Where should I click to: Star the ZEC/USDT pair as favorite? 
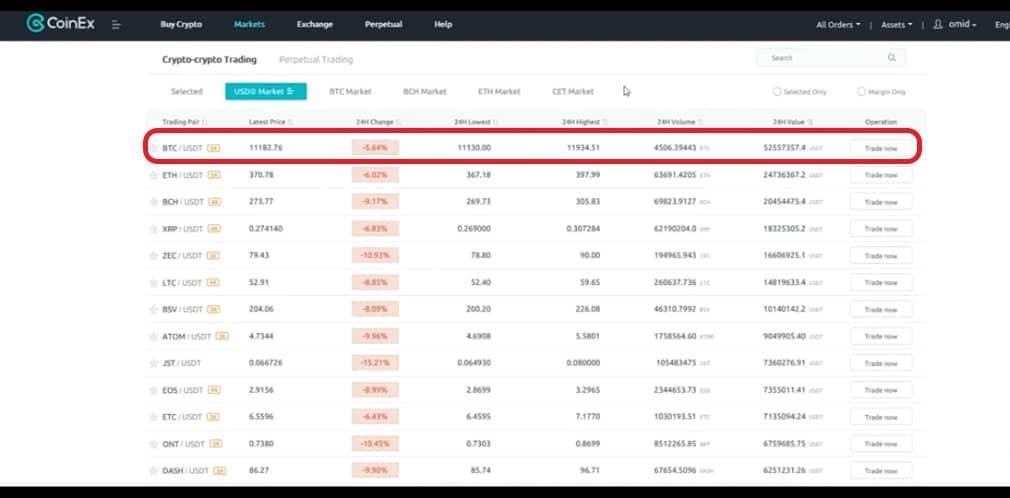click(x=153, y=256)
